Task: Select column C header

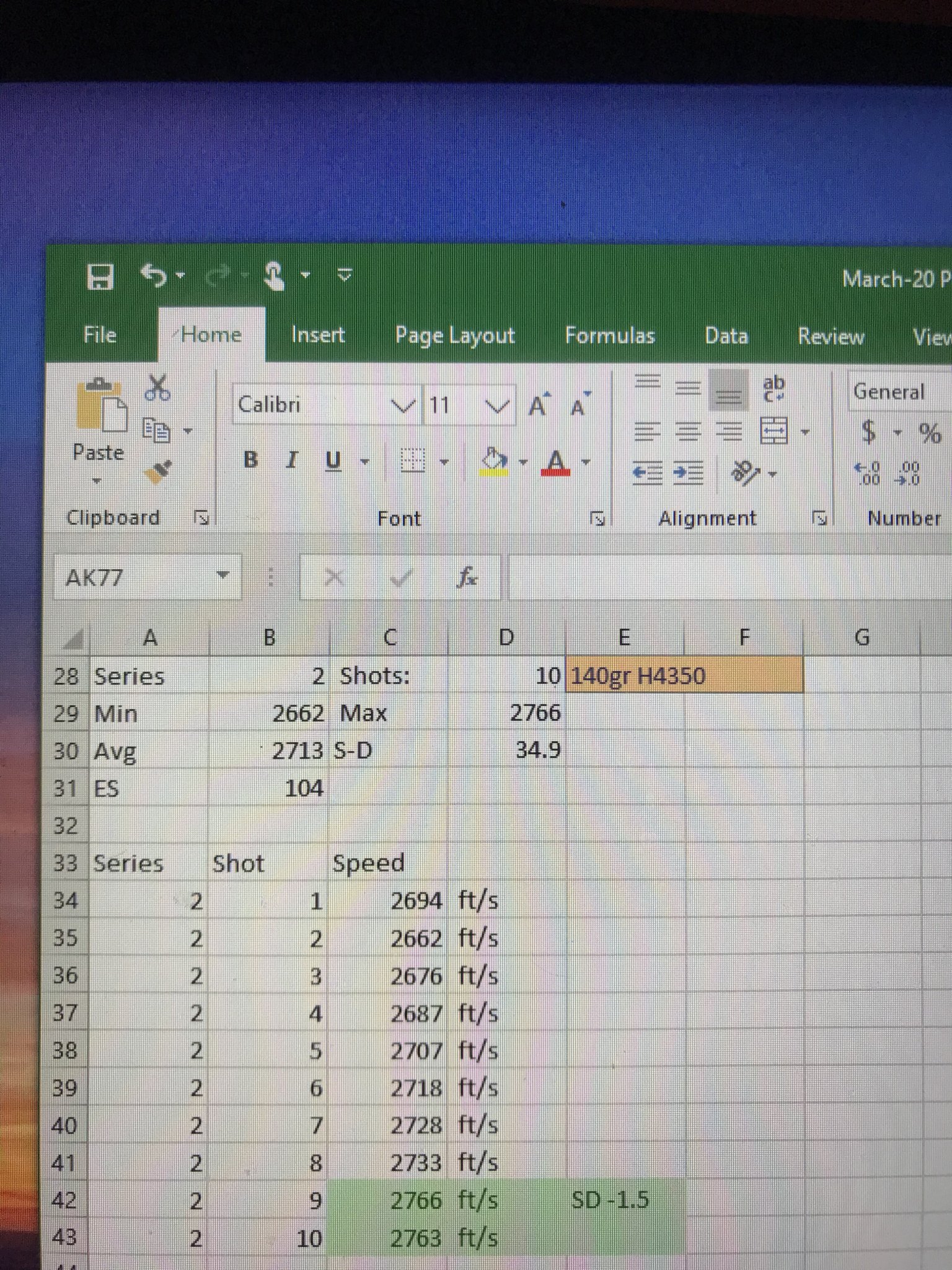Action: 389,637
